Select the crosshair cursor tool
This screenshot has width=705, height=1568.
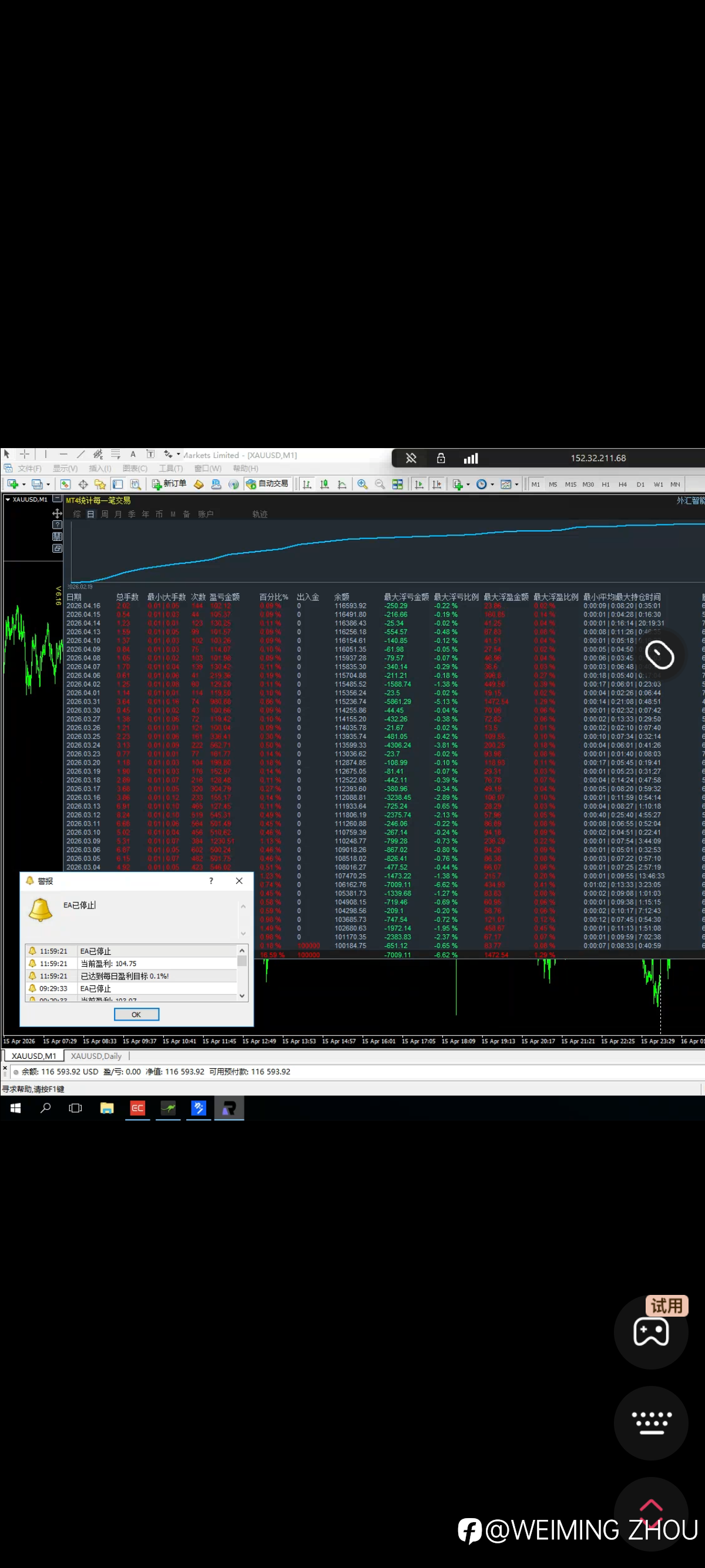pyautogui.click(x=24, y=454)
